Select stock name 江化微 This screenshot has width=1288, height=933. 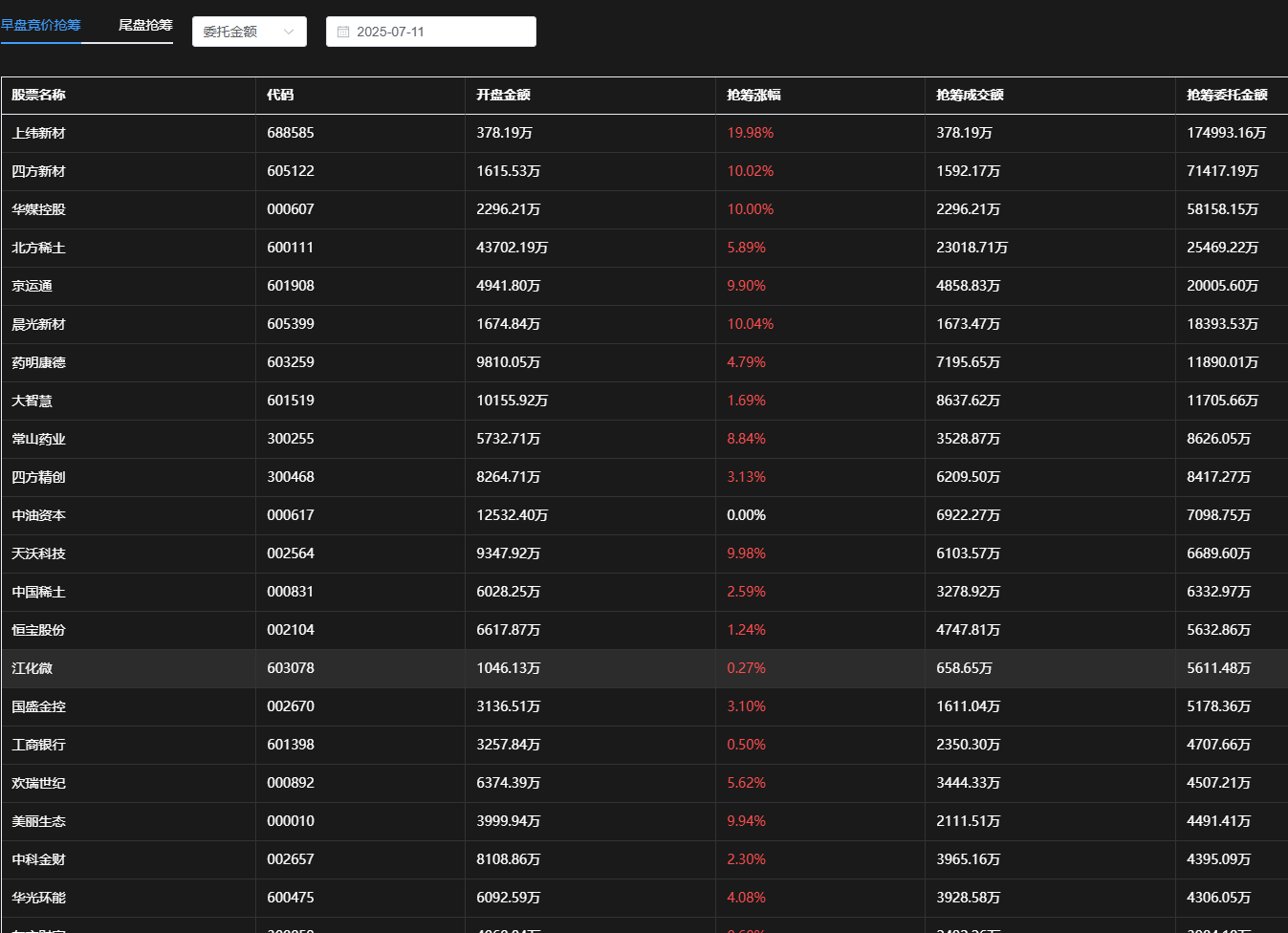[33, 668]
